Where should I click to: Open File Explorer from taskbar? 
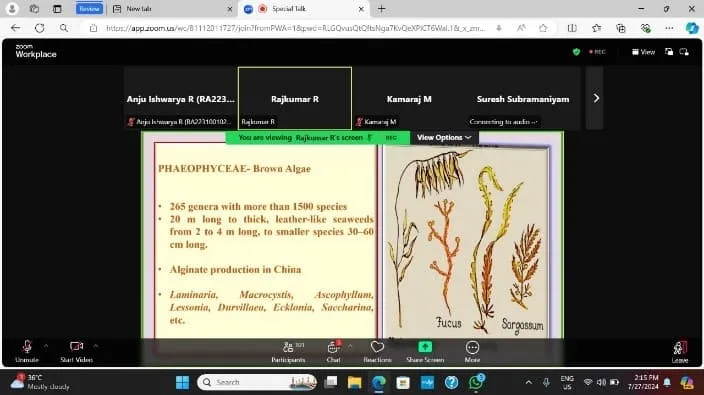(x=355, y=382)
